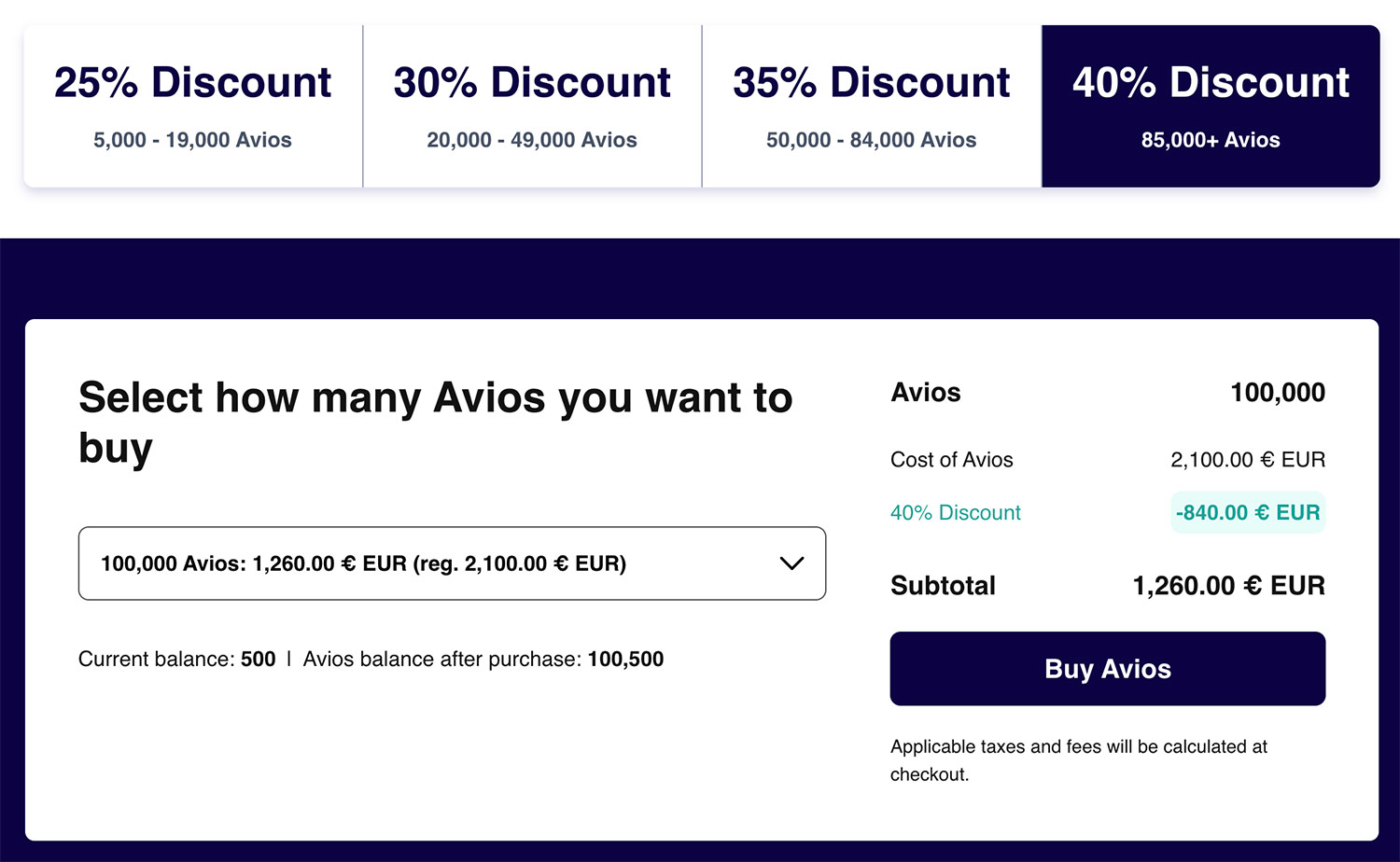
Task: Click the 100,000 Avios total in summary
Action: (1277, 393)
